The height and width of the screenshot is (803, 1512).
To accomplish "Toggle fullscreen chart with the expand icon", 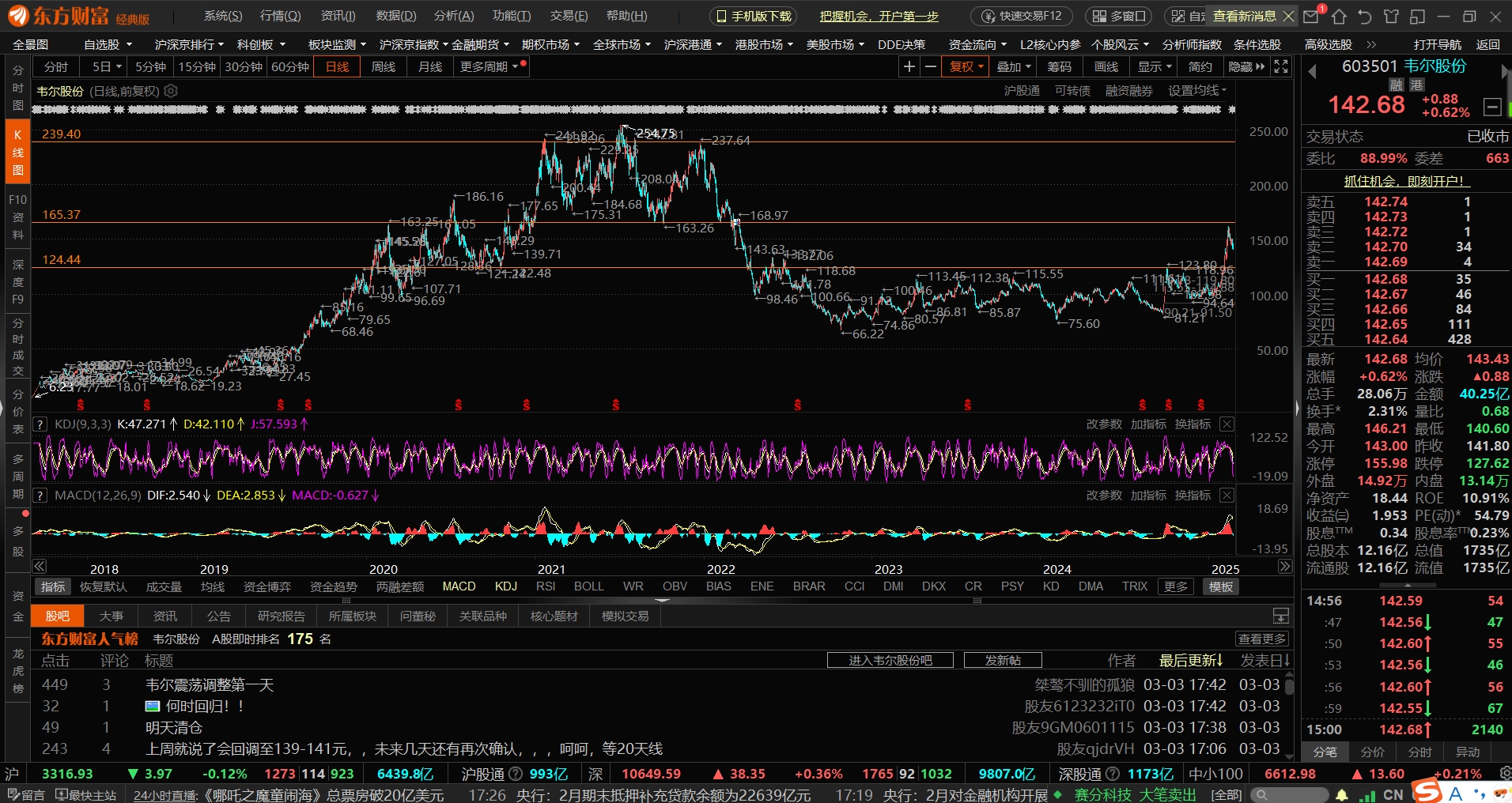I will tap(1281, 67).
